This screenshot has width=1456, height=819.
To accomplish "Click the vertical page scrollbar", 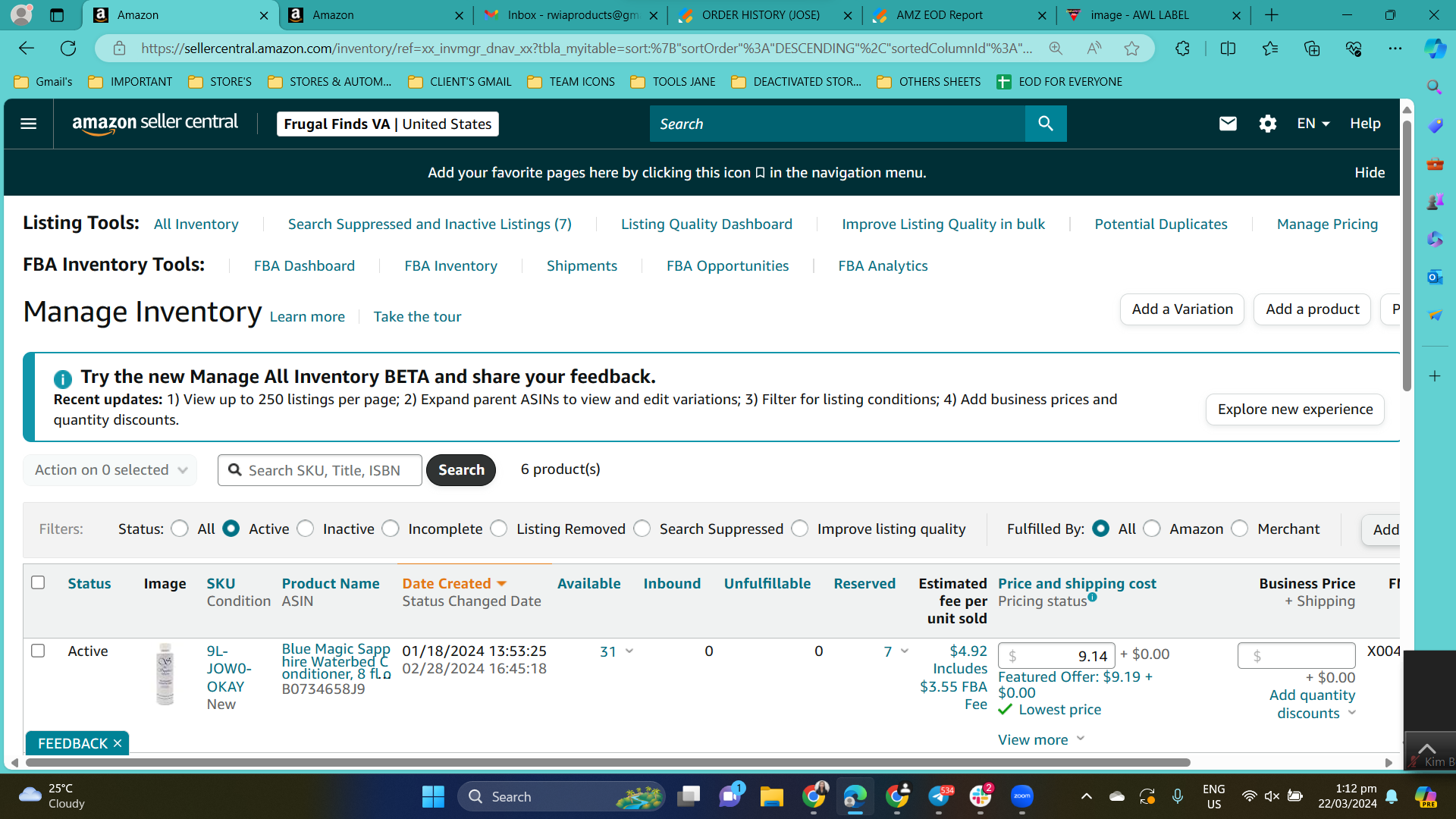I will (1407, 256).
